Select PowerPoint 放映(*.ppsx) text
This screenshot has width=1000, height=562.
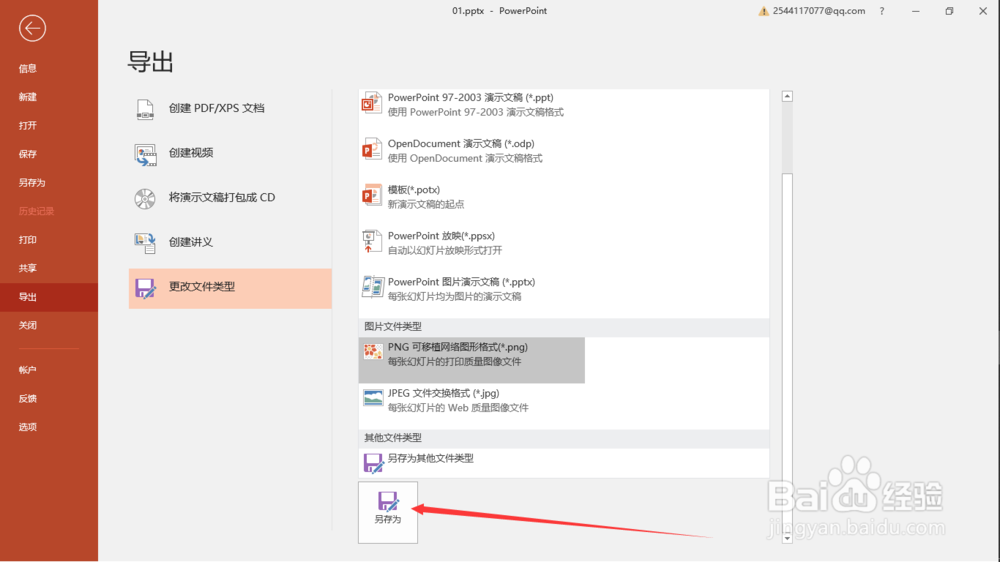click(x=441, y=235)
